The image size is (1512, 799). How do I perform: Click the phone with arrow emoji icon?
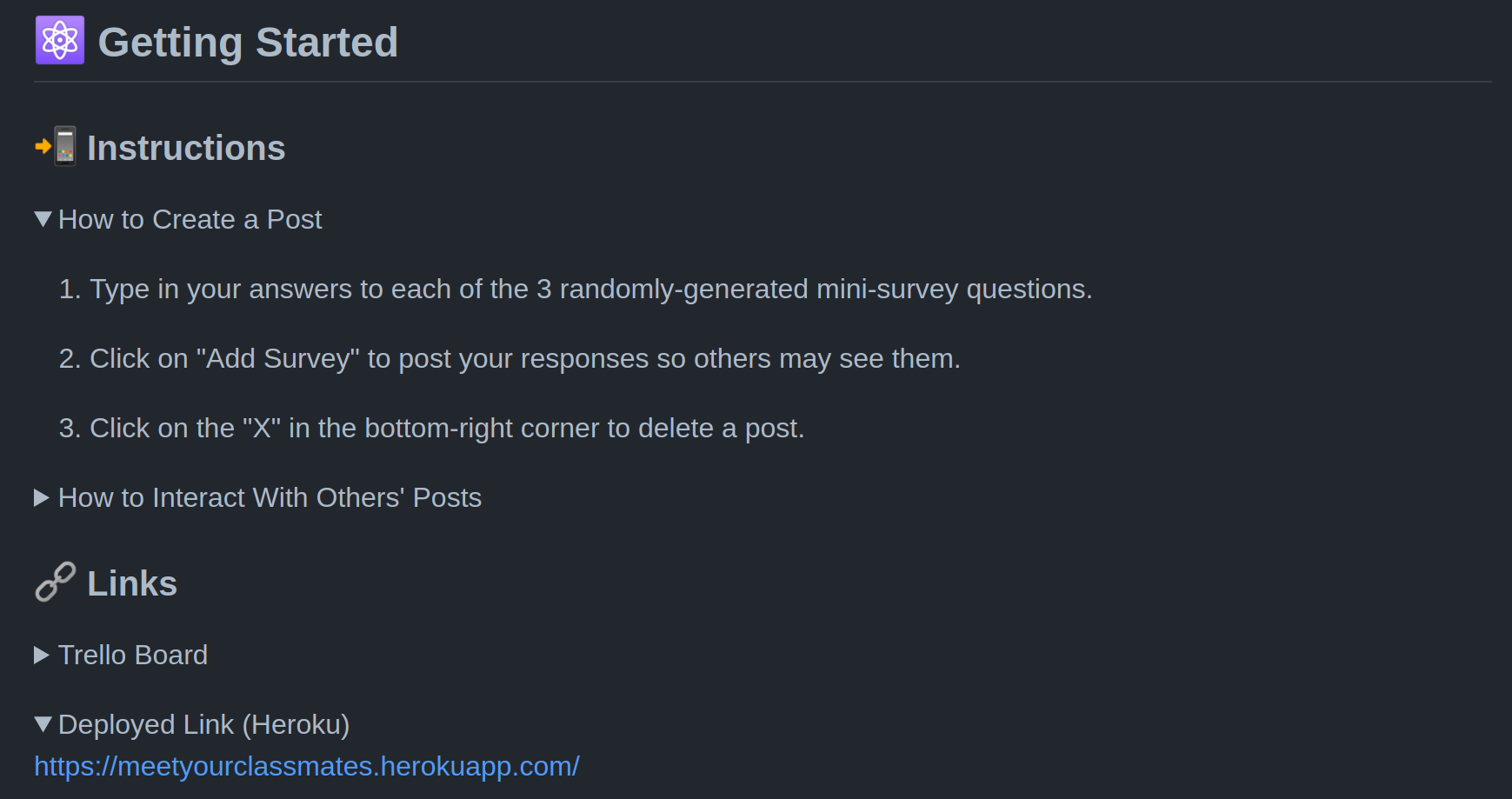pyautogui.click(x=56, y=146)
